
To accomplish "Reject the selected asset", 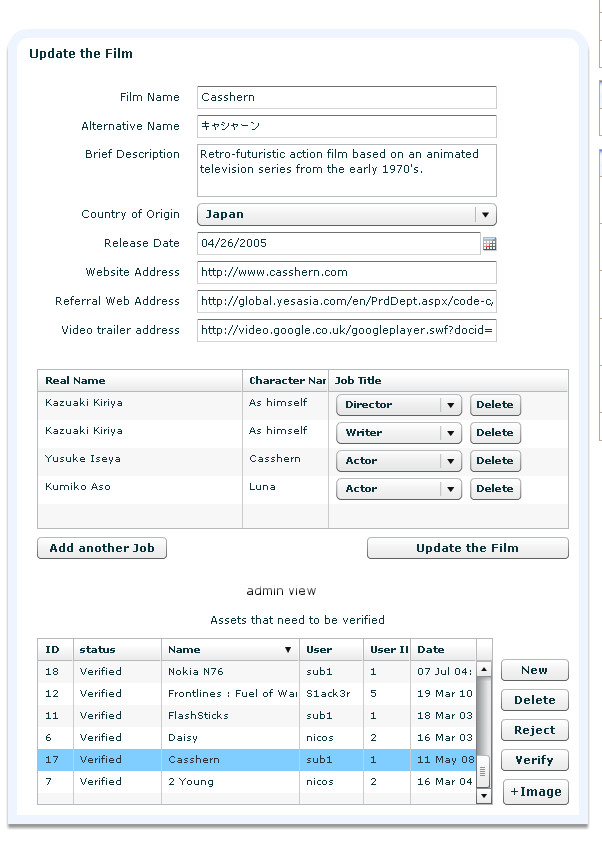I will pyautogui.click(x=535, y=731).
